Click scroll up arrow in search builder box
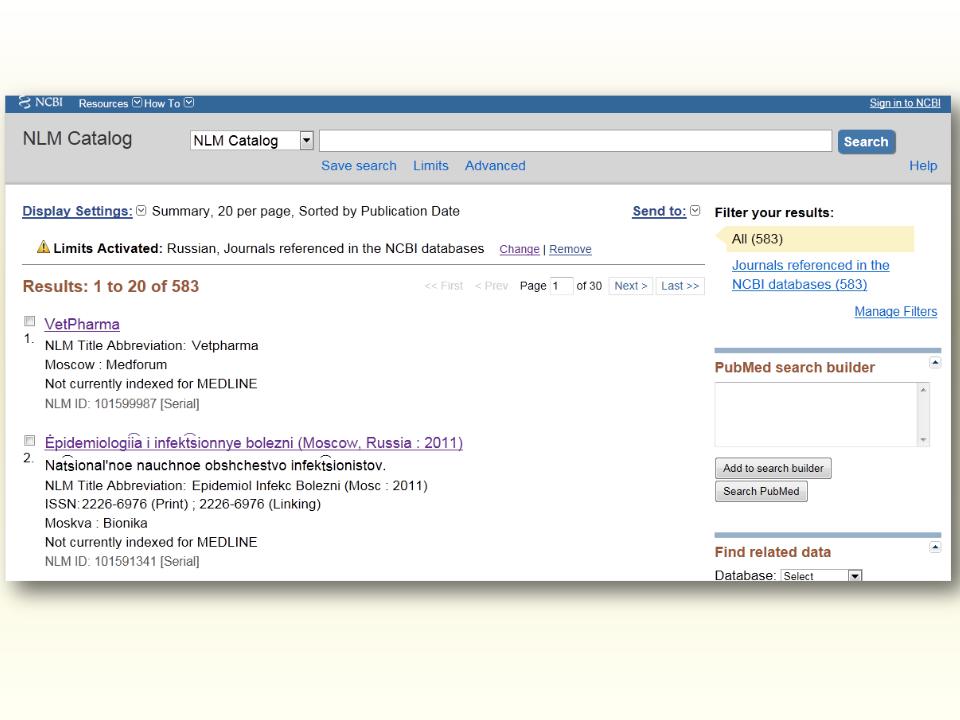960x720 pixels. coord(923,389)
